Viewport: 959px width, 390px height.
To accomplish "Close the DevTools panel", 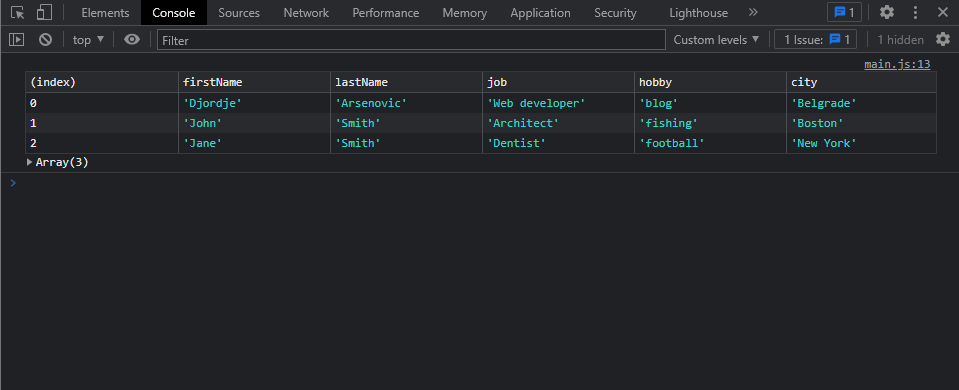I will click(942, 12).
